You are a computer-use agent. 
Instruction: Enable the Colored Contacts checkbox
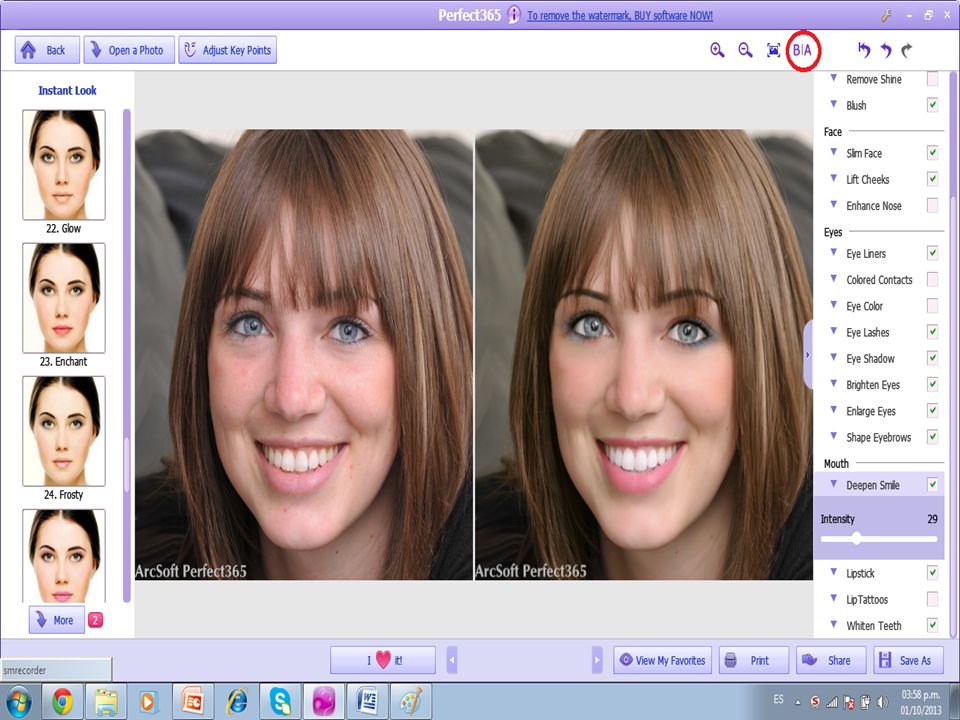pos(932,279)
